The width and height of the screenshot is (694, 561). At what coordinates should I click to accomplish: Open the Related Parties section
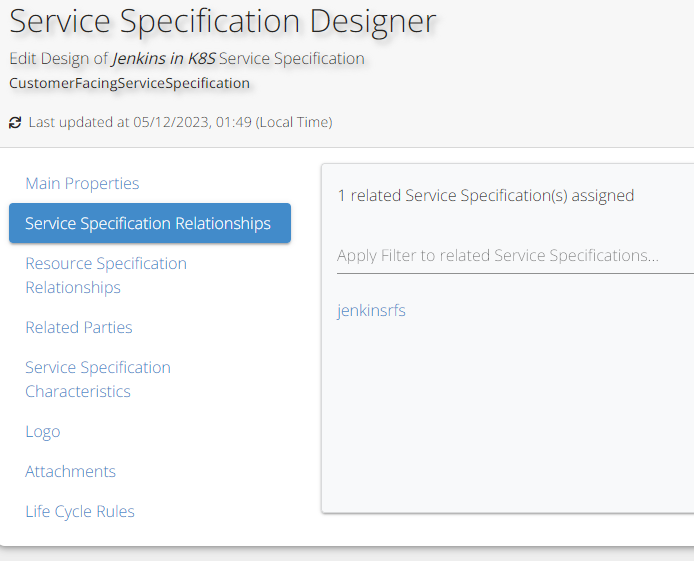click(79, 327)
